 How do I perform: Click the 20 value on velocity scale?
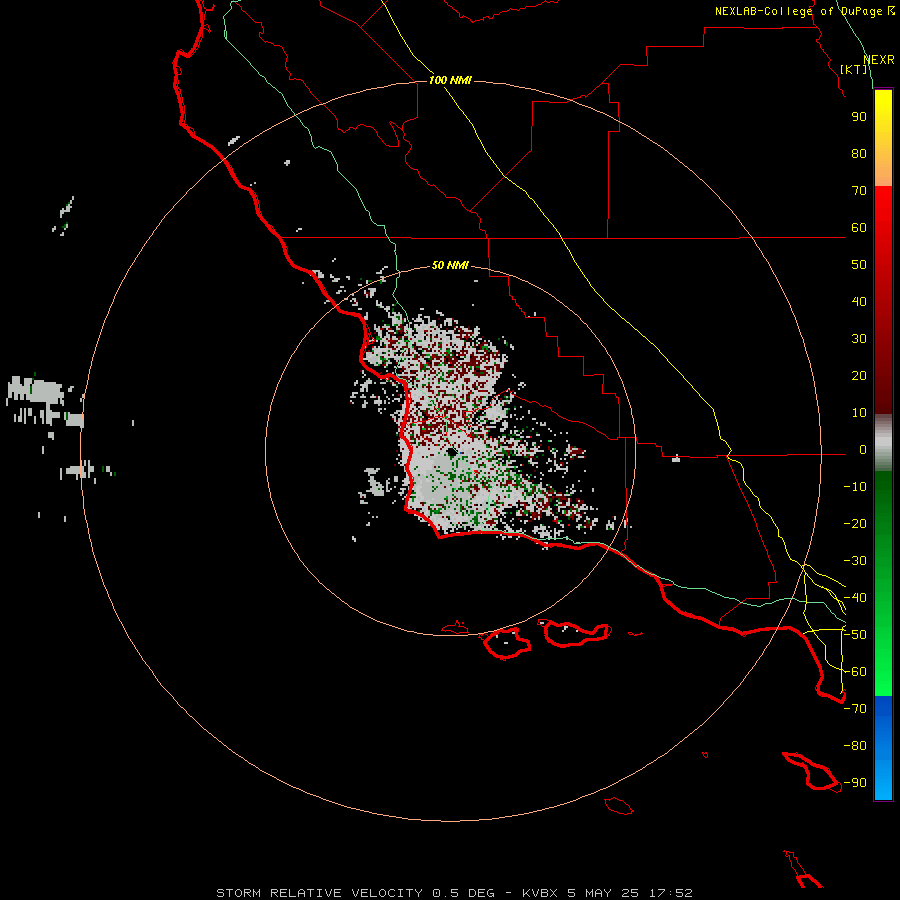859,376
